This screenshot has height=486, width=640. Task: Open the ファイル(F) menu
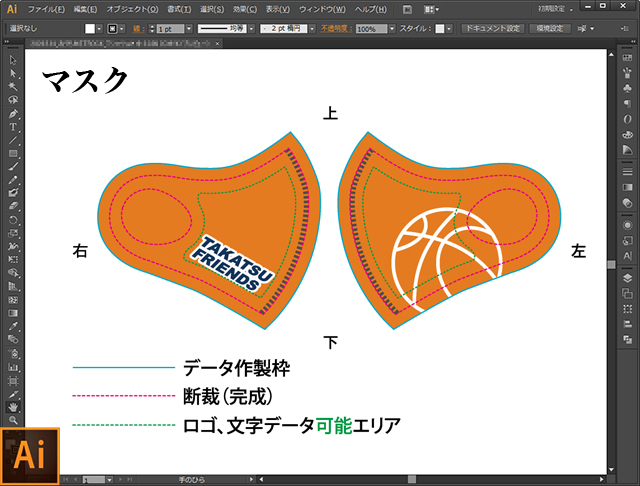point(46,9)
